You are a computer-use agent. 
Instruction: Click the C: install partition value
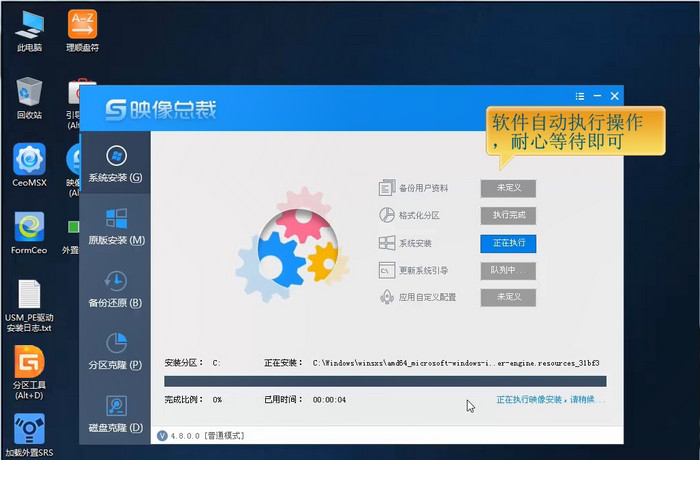coord(216,363)
